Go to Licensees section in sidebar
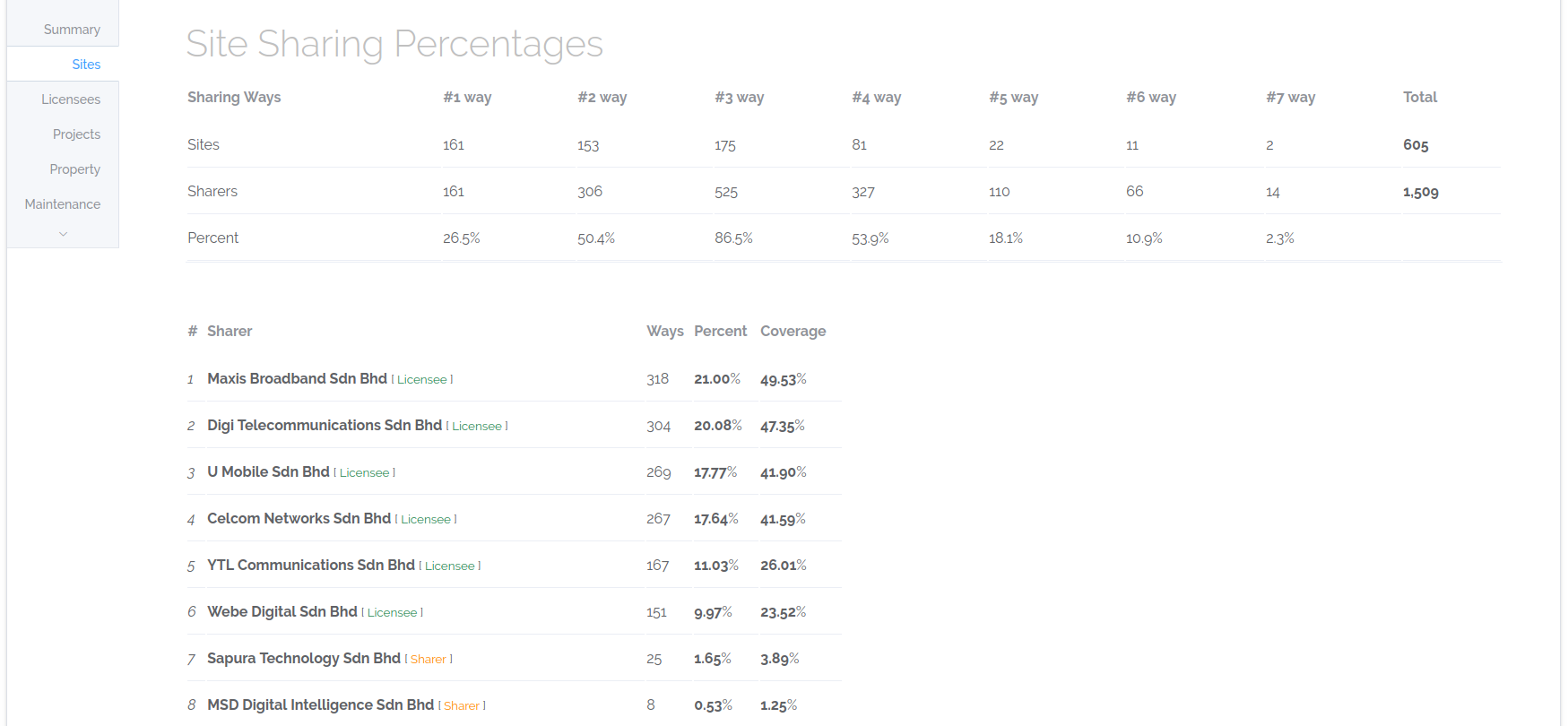Image resolution: width=1568 pixels, height=726 pixels. (x=71, y=99)
